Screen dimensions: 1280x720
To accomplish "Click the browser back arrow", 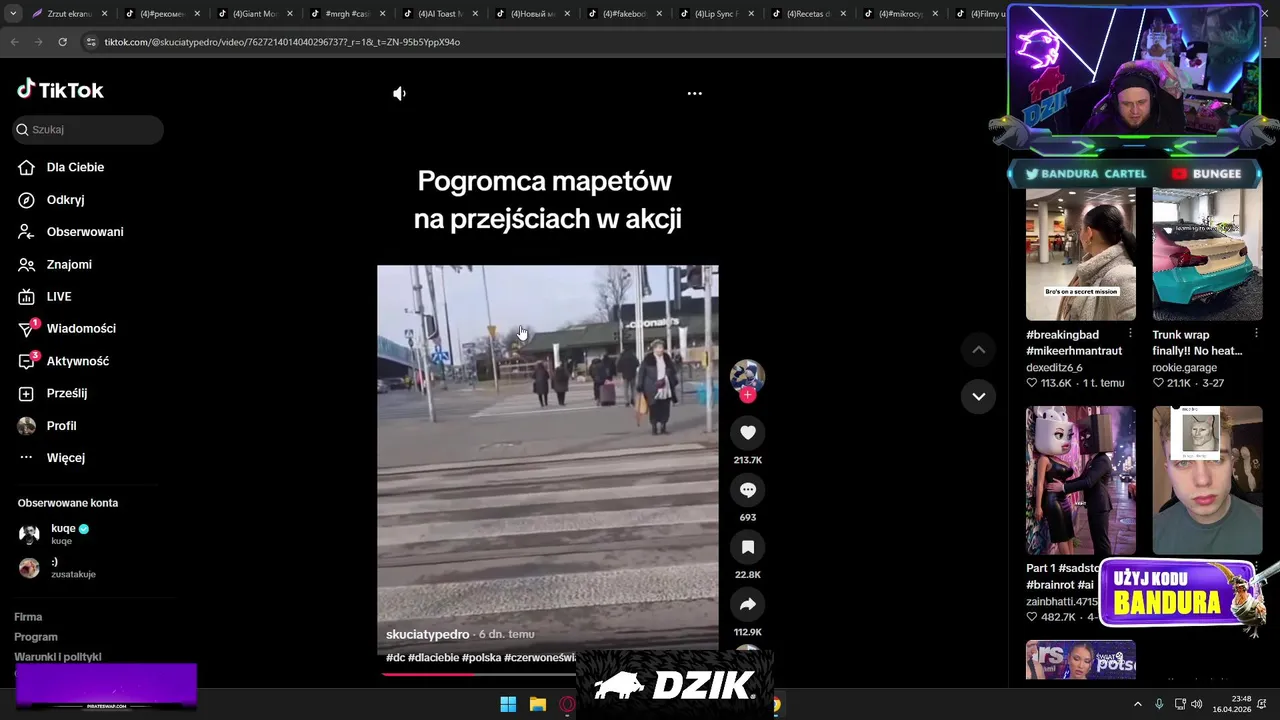I will (14, 42).
